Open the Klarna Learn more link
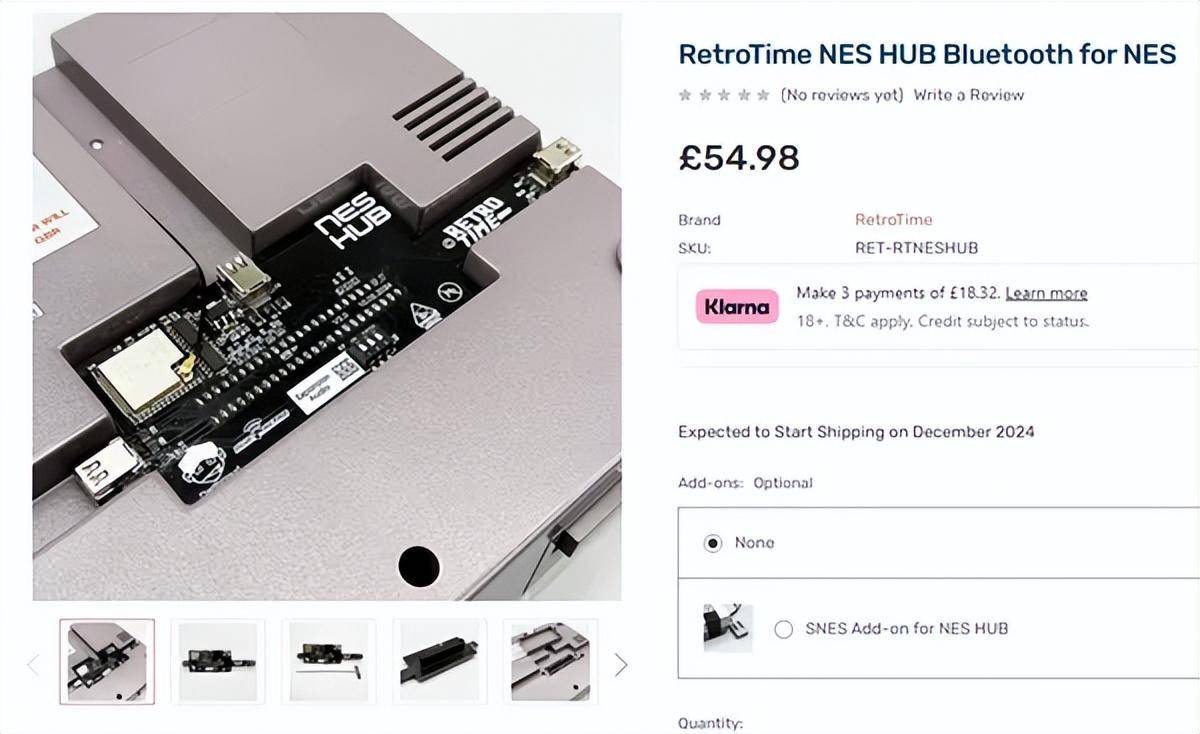The width and height of the screenshot is (1200, 734). [x=1046, y=293]
